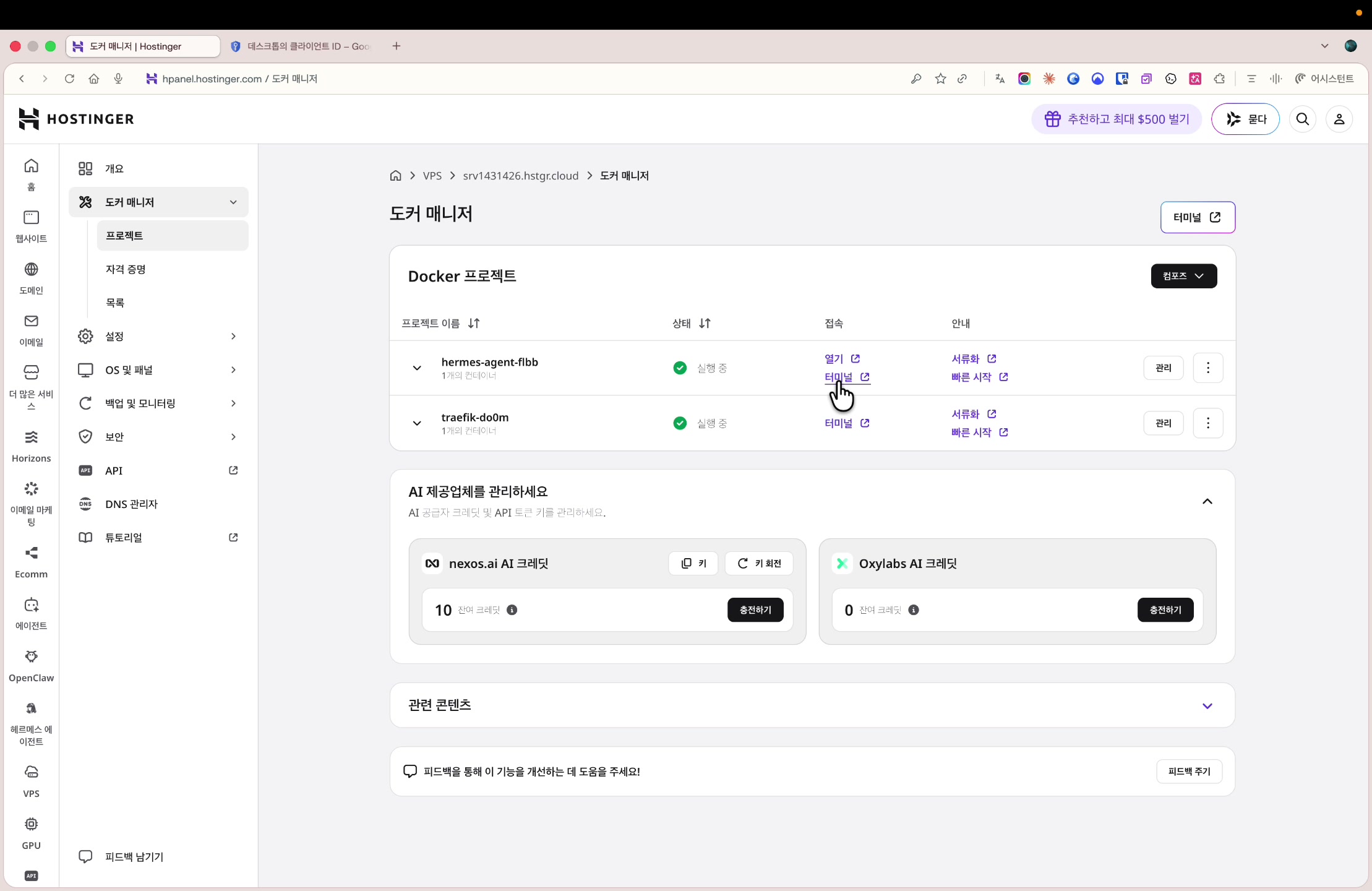Open Domains globe icon in left rail
Image resolution: width=1372 pixels, height=891 pixels.
(31, 269)
